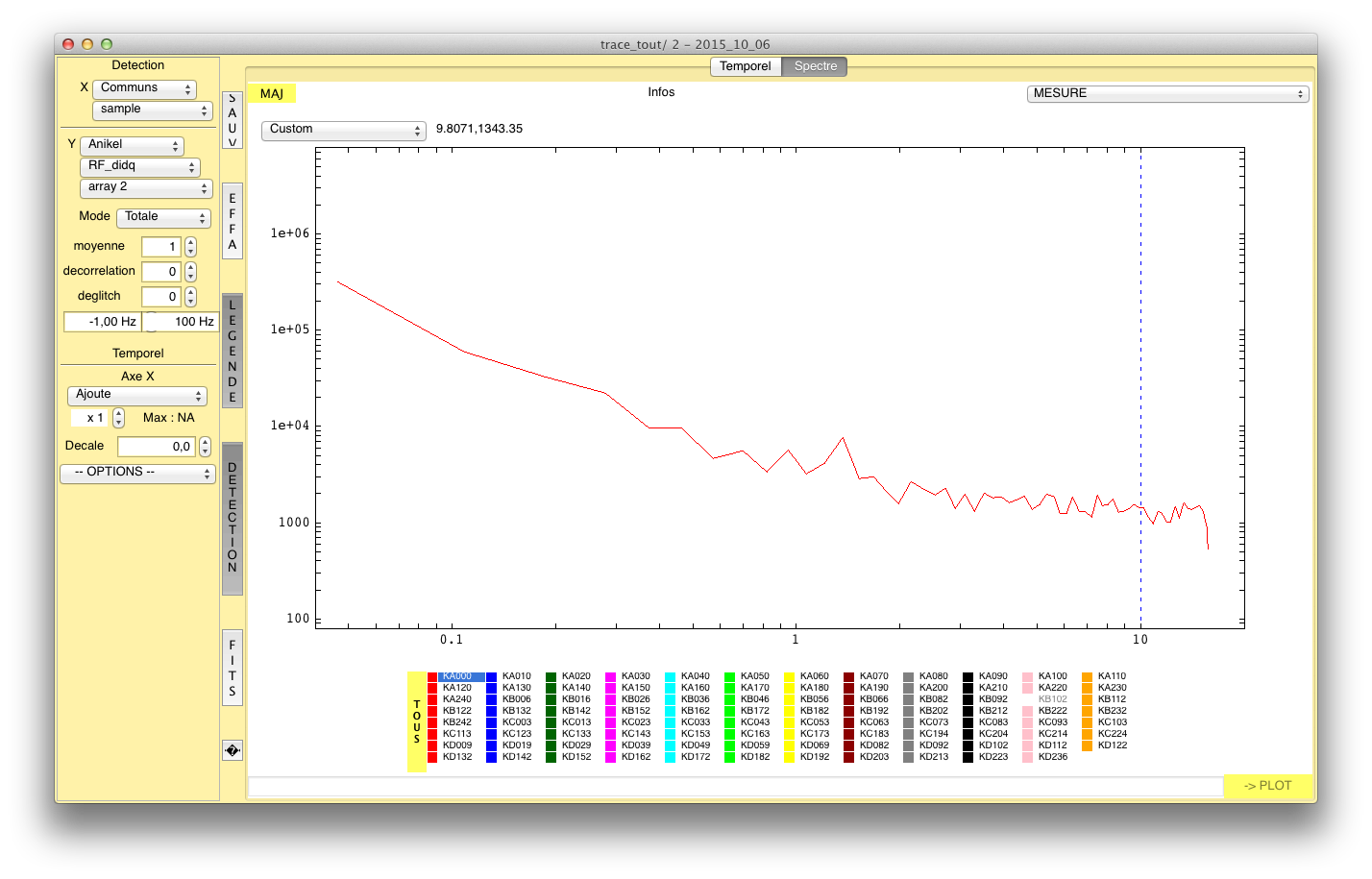Click the blue color square next to KA010
The image size is (1372, 879).
pyautogui.click(x=492, y=676)
